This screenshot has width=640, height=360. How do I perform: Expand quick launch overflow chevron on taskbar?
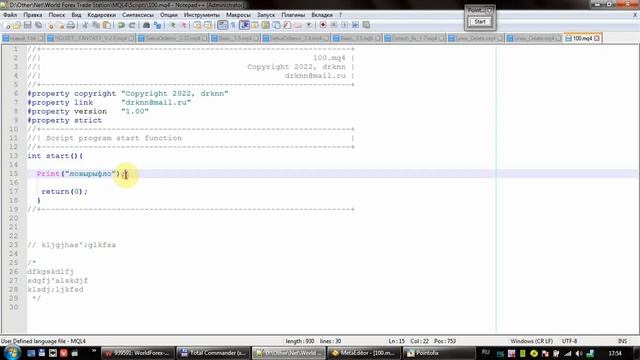tap(93, 350)
